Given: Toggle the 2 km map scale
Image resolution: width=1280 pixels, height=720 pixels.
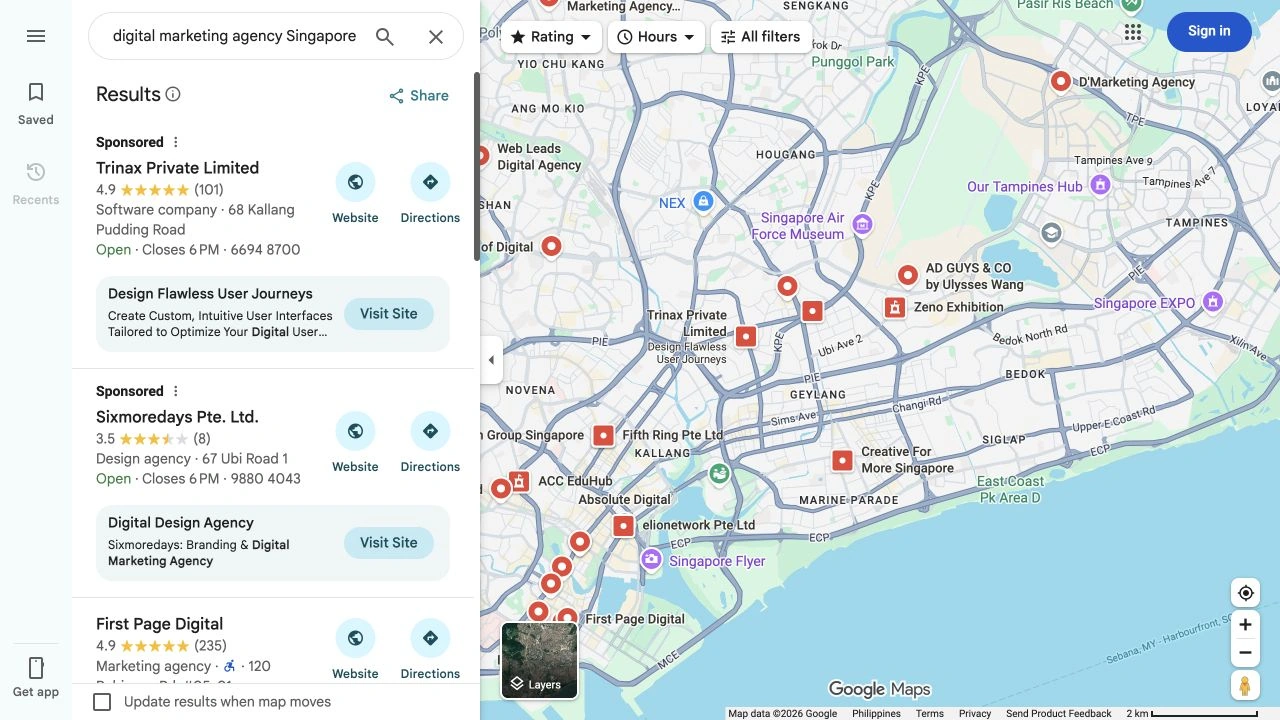Looking at the screenshot, I should pyautogui.click(x=1191, y=713).
